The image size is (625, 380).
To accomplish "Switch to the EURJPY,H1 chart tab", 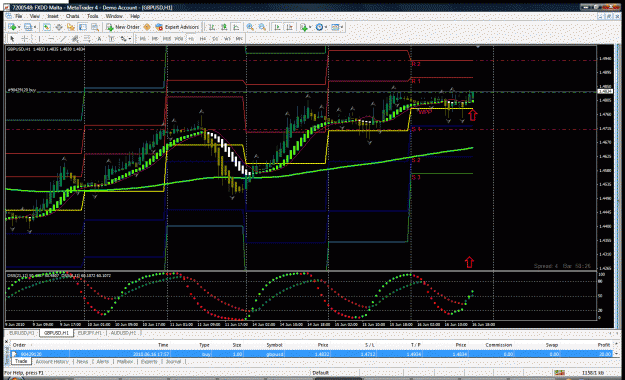I will pos(90,333).
